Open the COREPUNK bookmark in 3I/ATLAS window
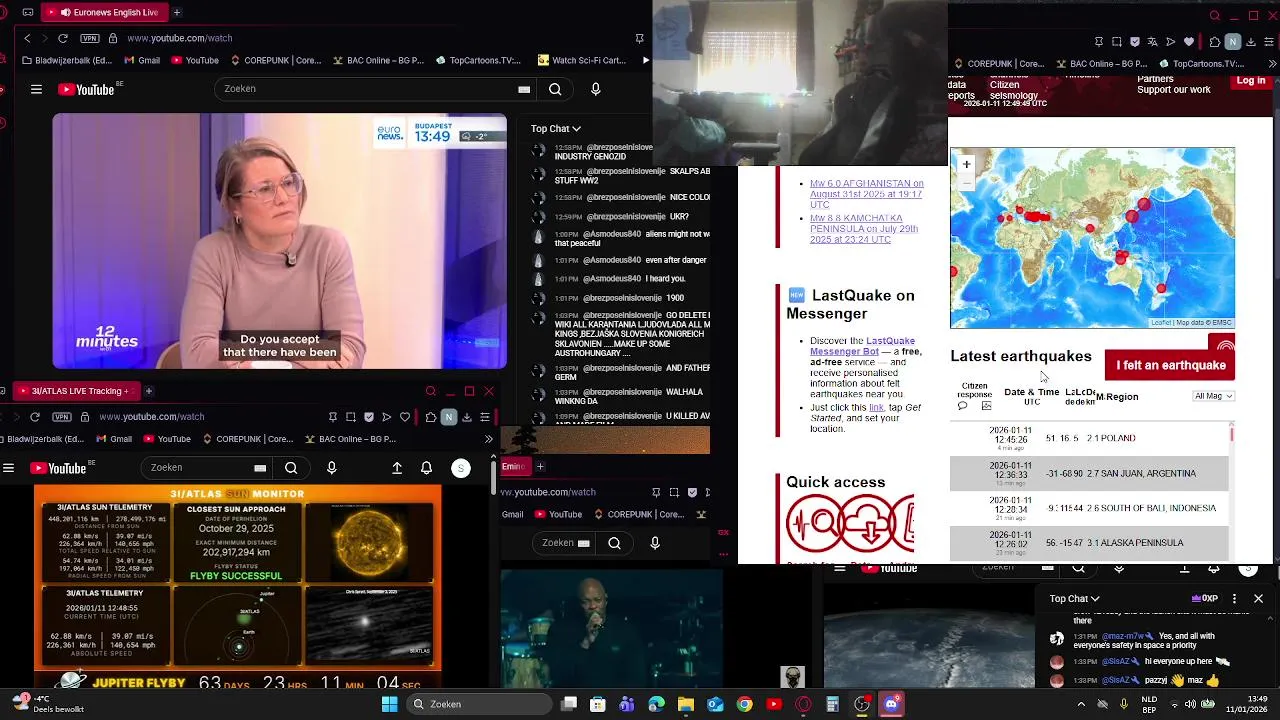The image size is (1280, 720). pos(248,439)
